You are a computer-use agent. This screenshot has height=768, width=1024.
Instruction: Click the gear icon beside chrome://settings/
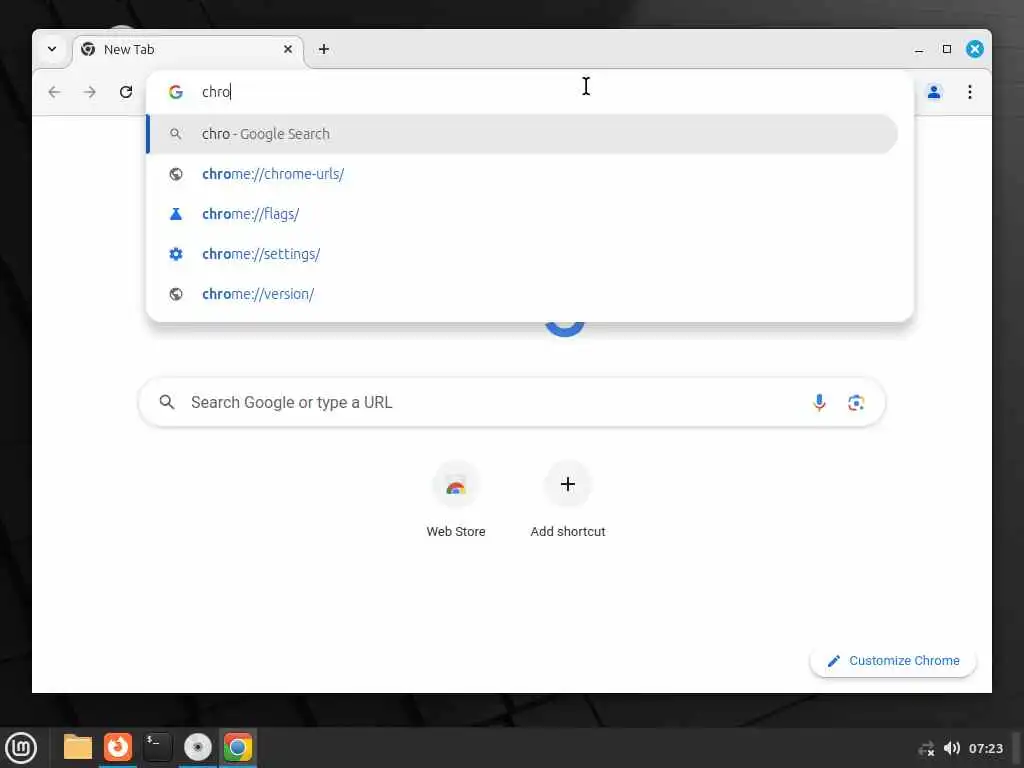[x=176, y=254]
